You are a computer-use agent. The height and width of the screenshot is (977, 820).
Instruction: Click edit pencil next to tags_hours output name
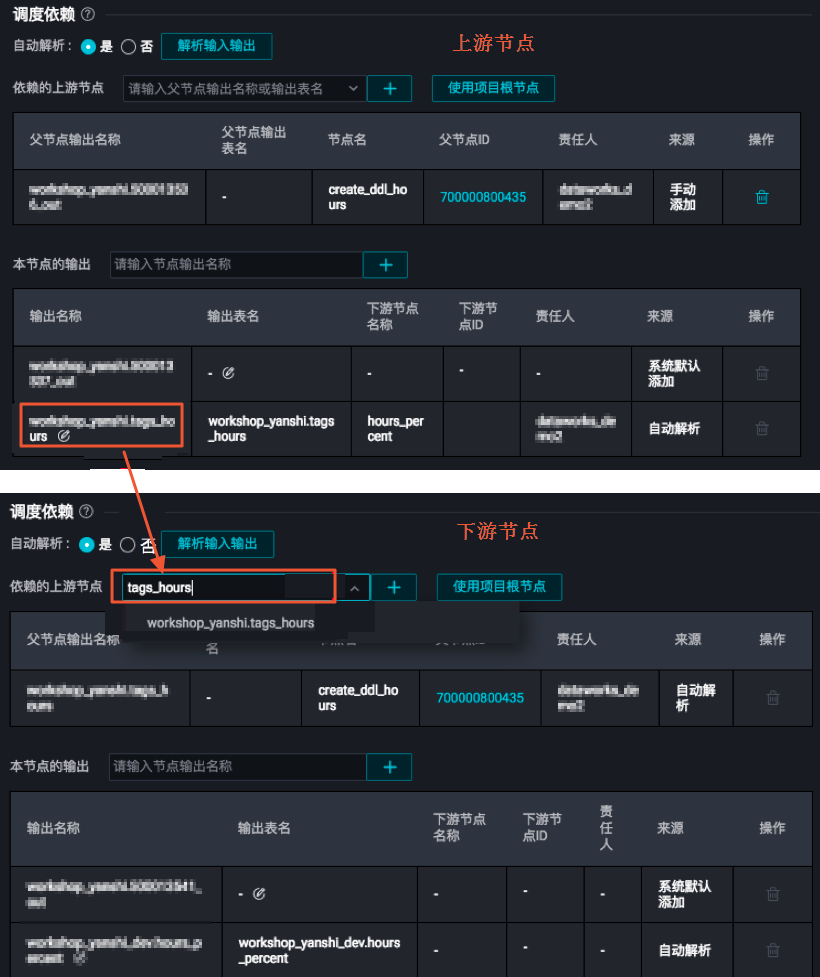click(64, 436)
